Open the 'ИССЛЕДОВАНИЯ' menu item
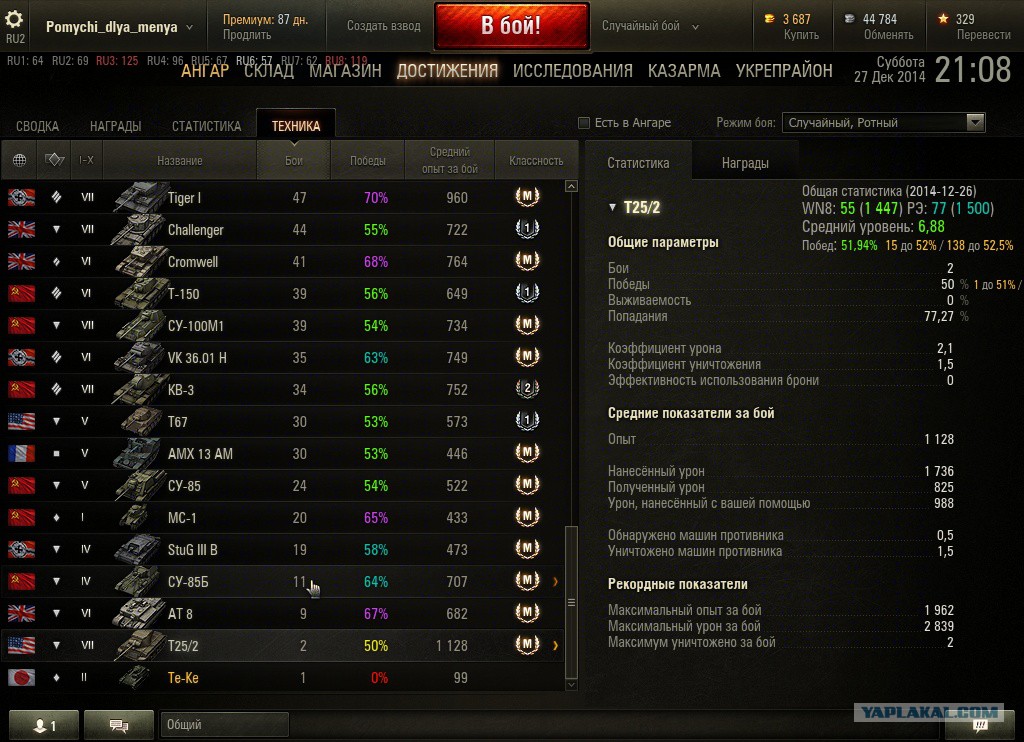Viewport: 1024px width, 742px height. (573, 71)
